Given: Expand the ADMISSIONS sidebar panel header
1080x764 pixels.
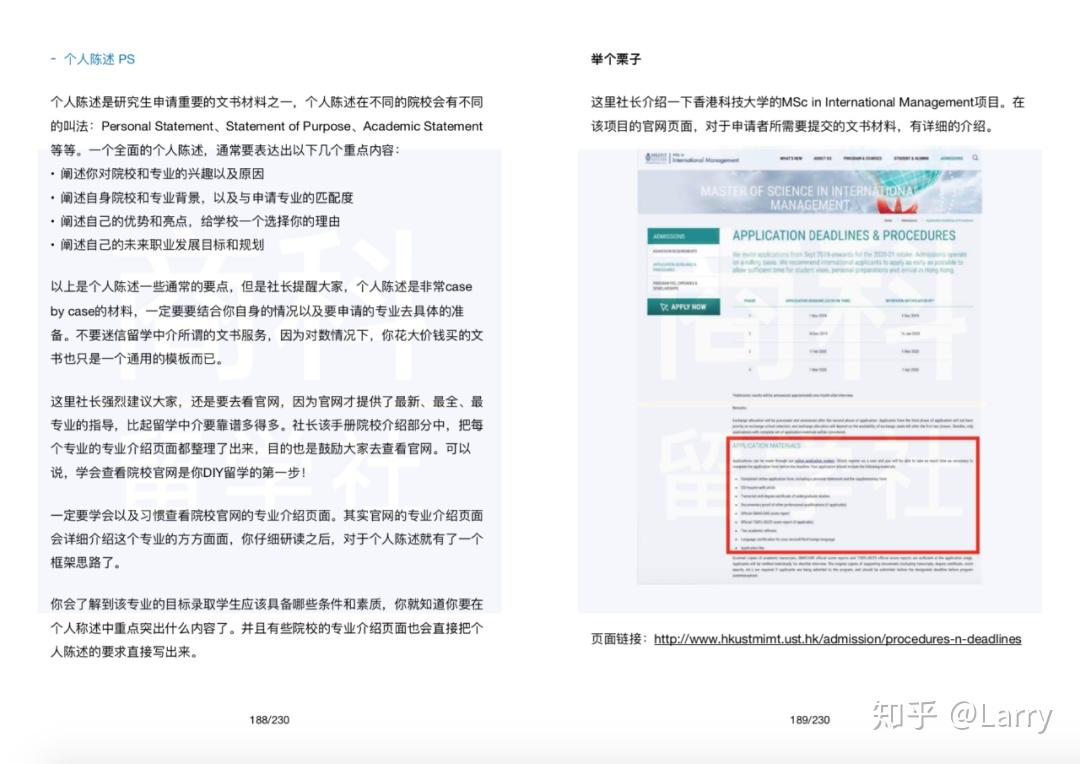Looking at the screenshot, I should 670,236.
